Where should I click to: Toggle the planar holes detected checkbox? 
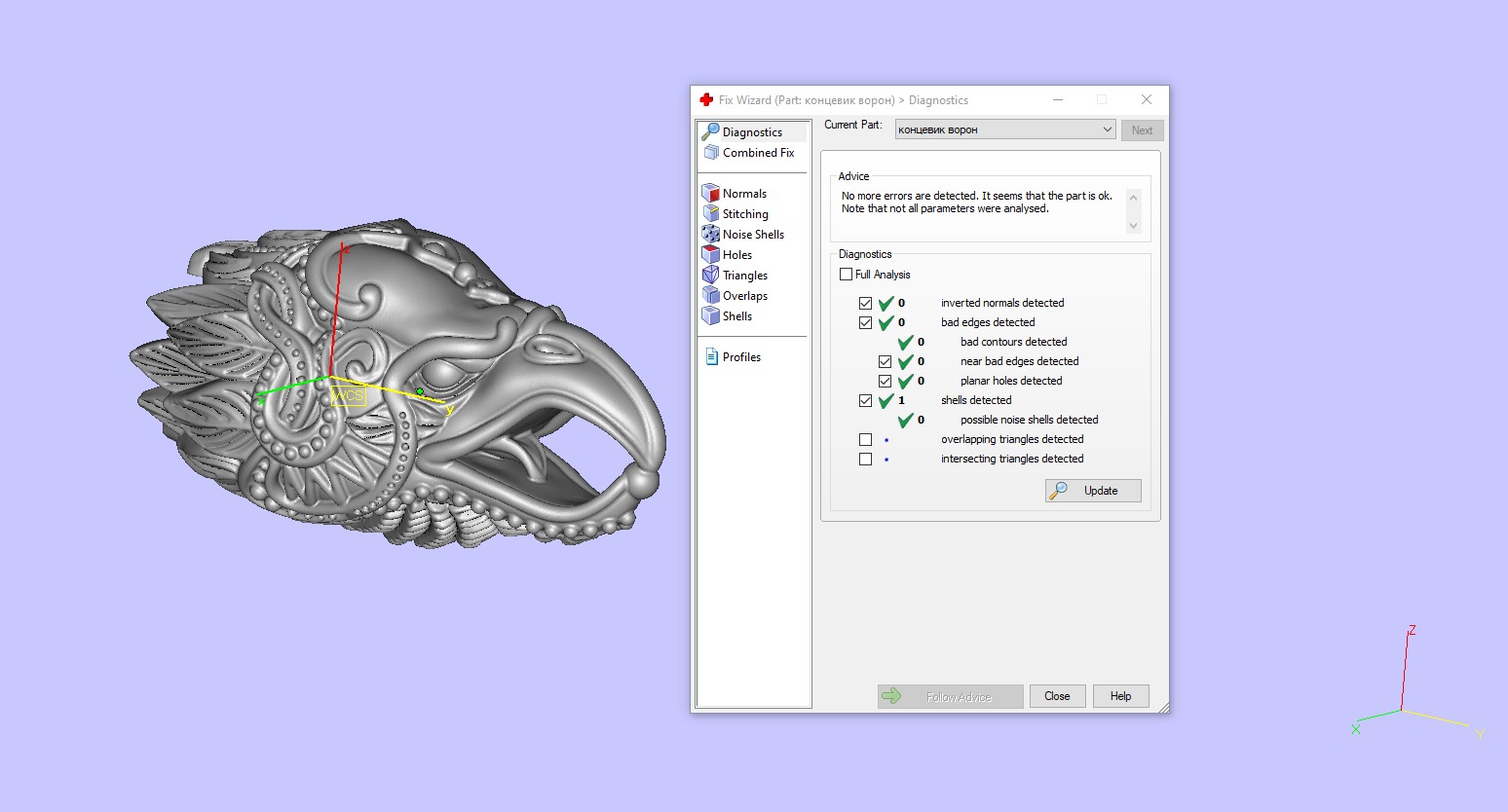coord(885,381)
